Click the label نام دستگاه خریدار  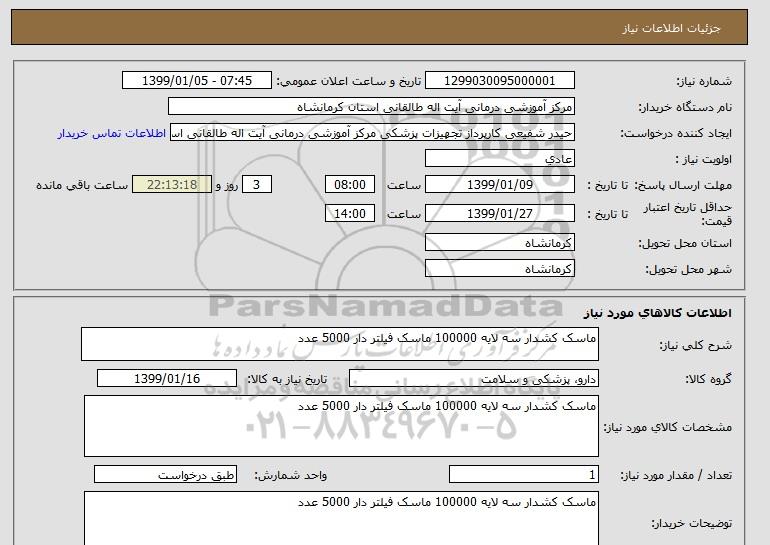pyautogui.click(x=685, y=107)
